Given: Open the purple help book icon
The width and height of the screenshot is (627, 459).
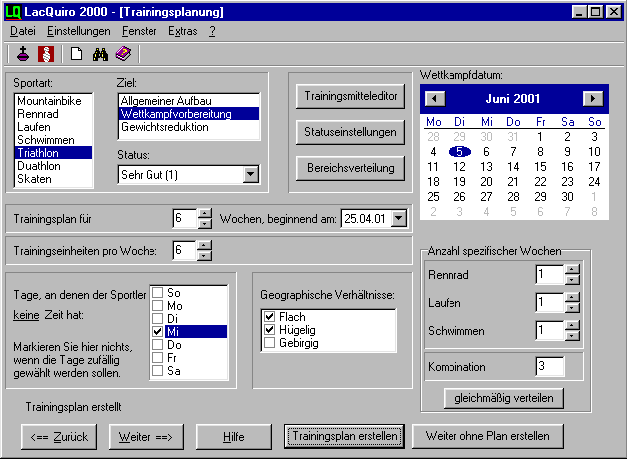Looking at the screenshot, I should [122, 54].
